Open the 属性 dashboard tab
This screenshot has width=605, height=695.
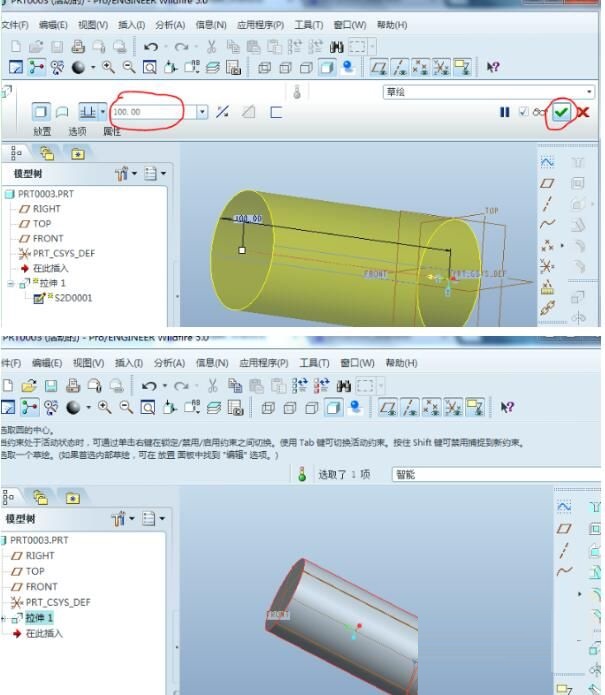pos(112,131)
